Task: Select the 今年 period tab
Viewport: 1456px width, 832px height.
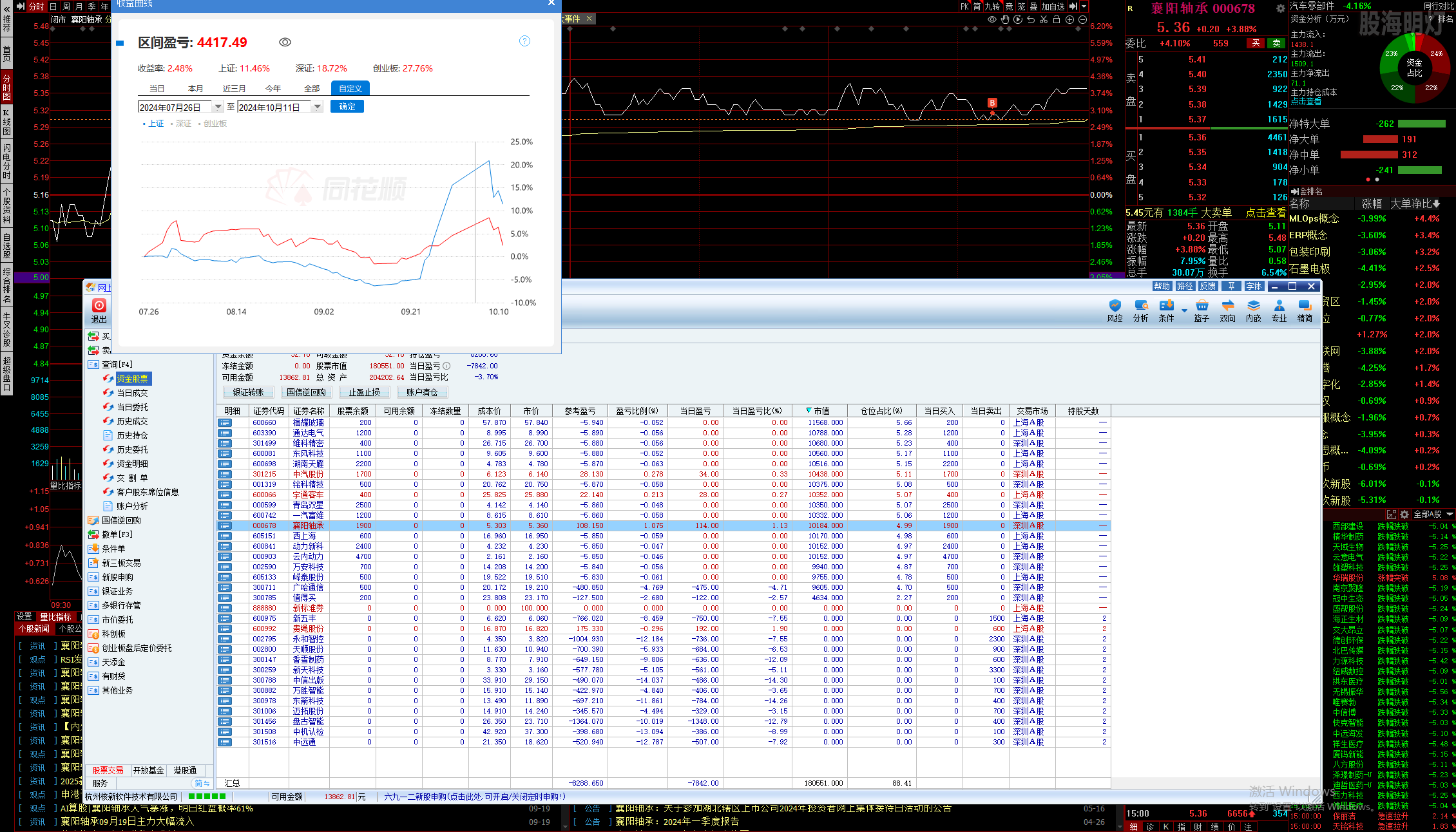Action: tap(273, 88)
